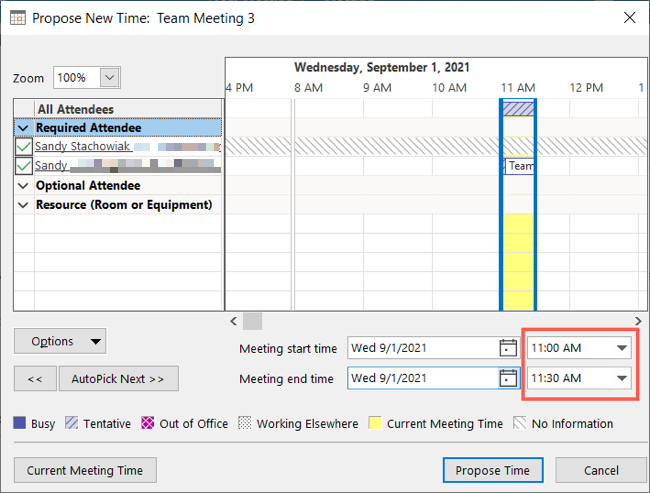Click the previous AutoPick arrows button
The image size is (650, 493).
point(35,379)
